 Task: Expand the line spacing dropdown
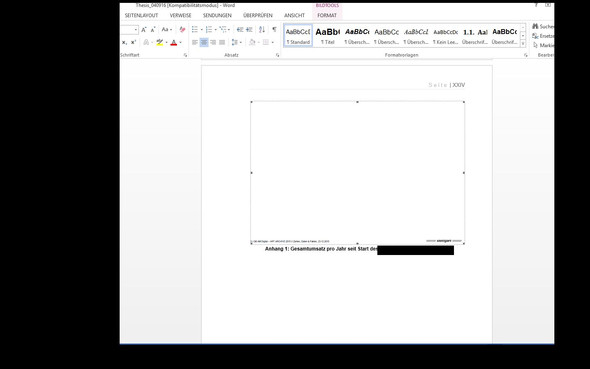coord(241,43)
